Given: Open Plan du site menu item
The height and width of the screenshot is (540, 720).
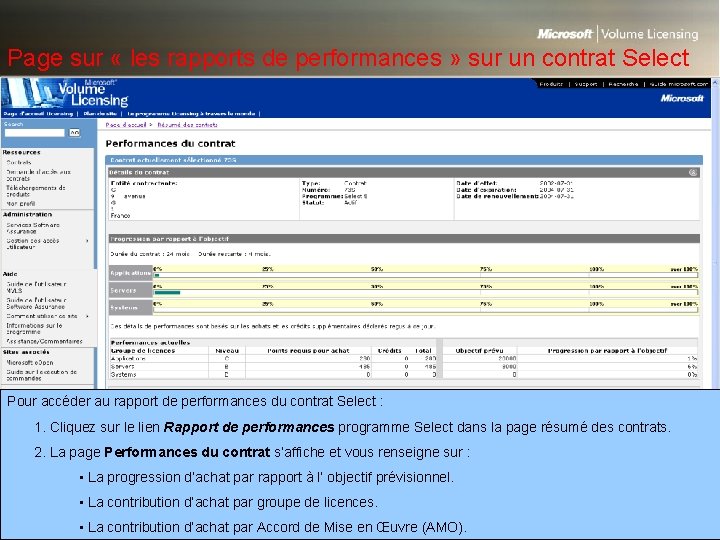Looking at the screenshot, I should click(100, 113).
